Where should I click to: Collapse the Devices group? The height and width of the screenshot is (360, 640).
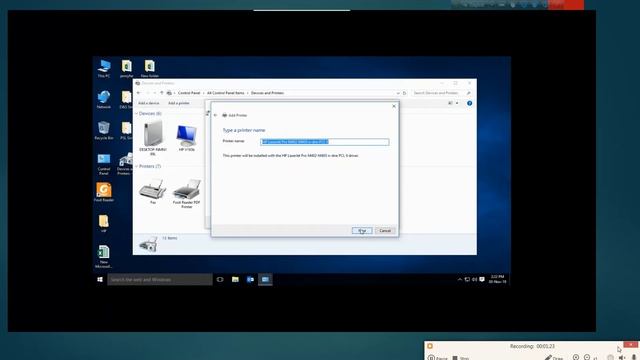tap(136, 113)
